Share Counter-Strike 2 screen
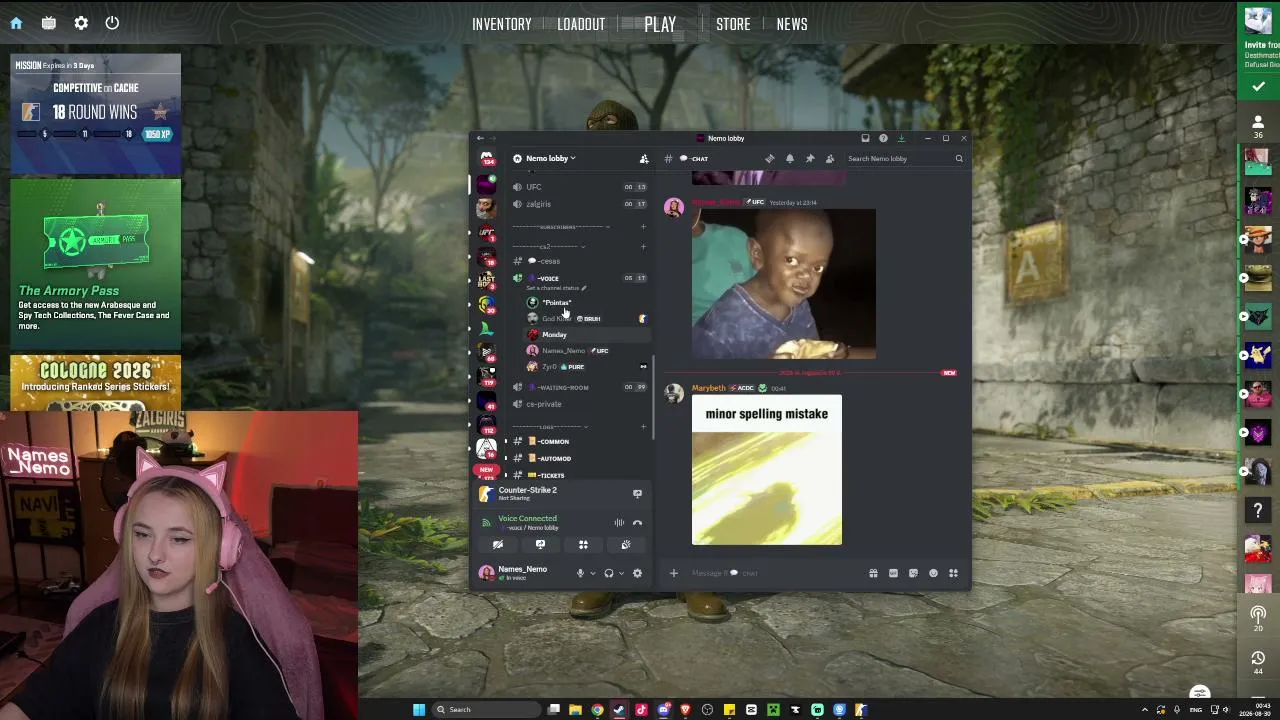Screen dimensions: 1280x720 click(x=637, y=493)
